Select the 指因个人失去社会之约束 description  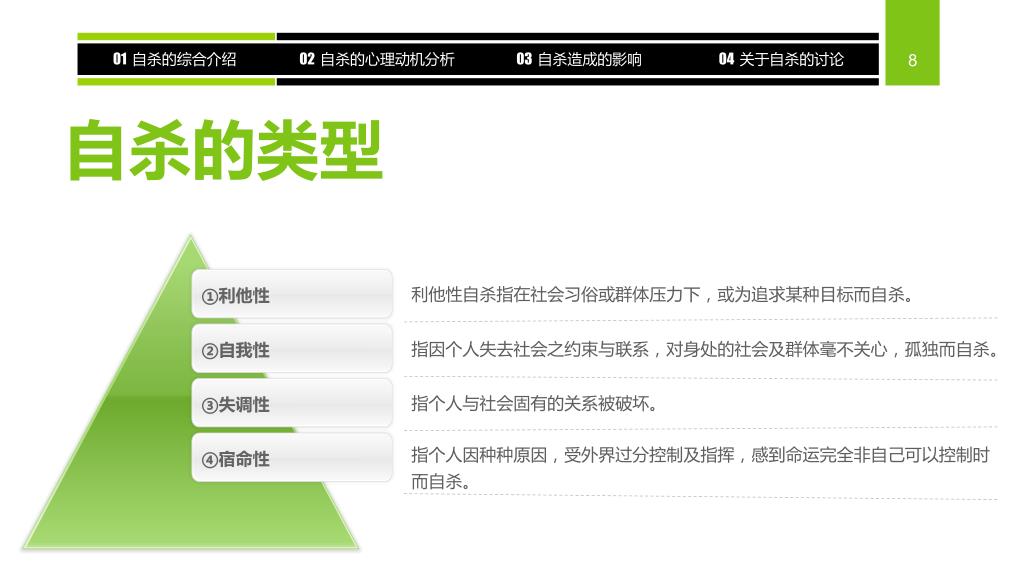pyautogui.click(x=705, y=350)
